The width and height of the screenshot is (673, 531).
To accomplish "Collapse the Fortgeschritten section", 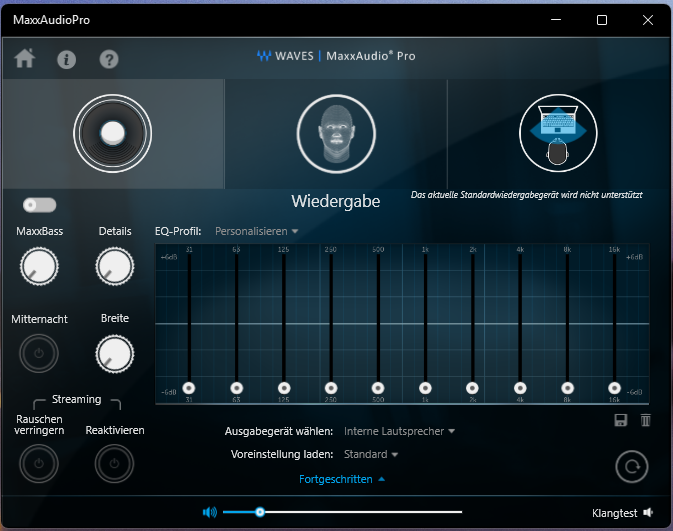I will point(342,479).
